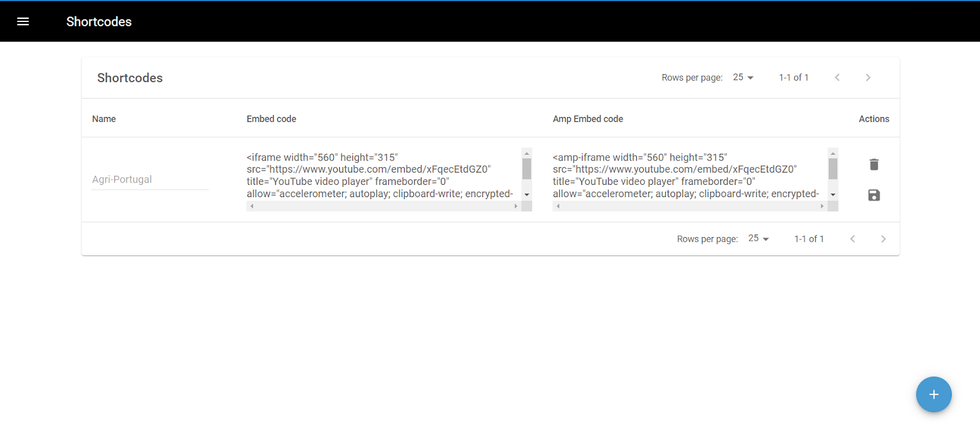This screenshot has width=980, height=425.
Task: Go to previous page in bottom pagination
Action: tap(852, 239)
